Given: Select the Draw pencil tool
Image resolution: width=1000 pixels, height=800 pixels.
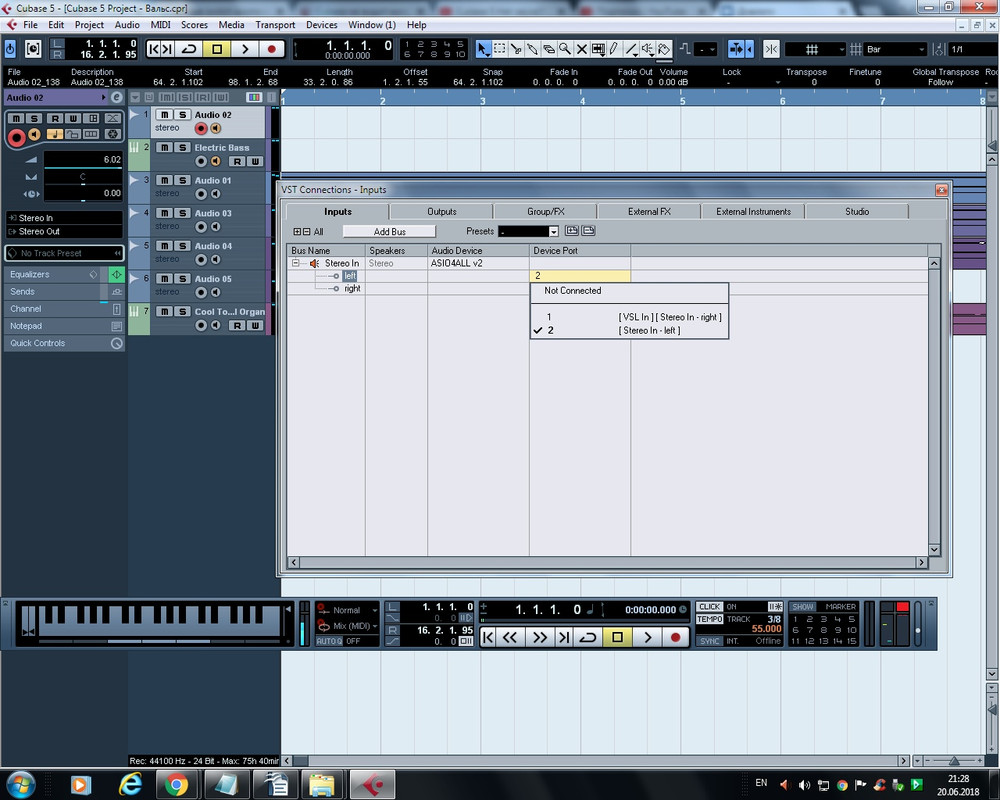Looking at the screenshot, I should coord(614,48).
